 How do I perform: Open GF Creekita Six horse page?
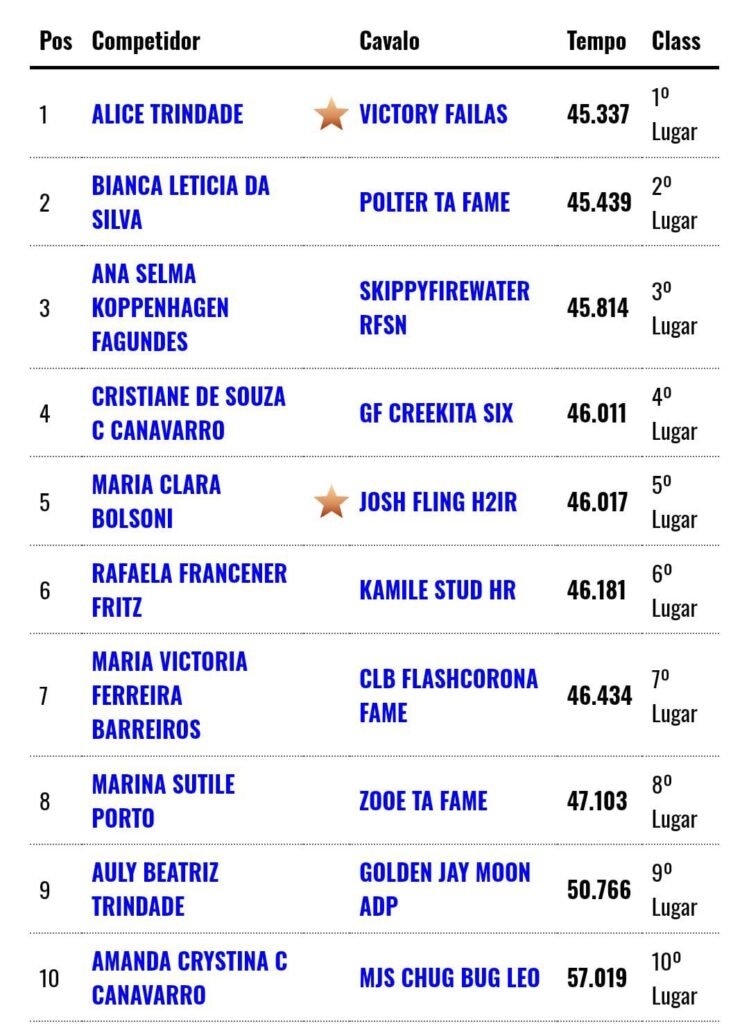click(436, 413)
